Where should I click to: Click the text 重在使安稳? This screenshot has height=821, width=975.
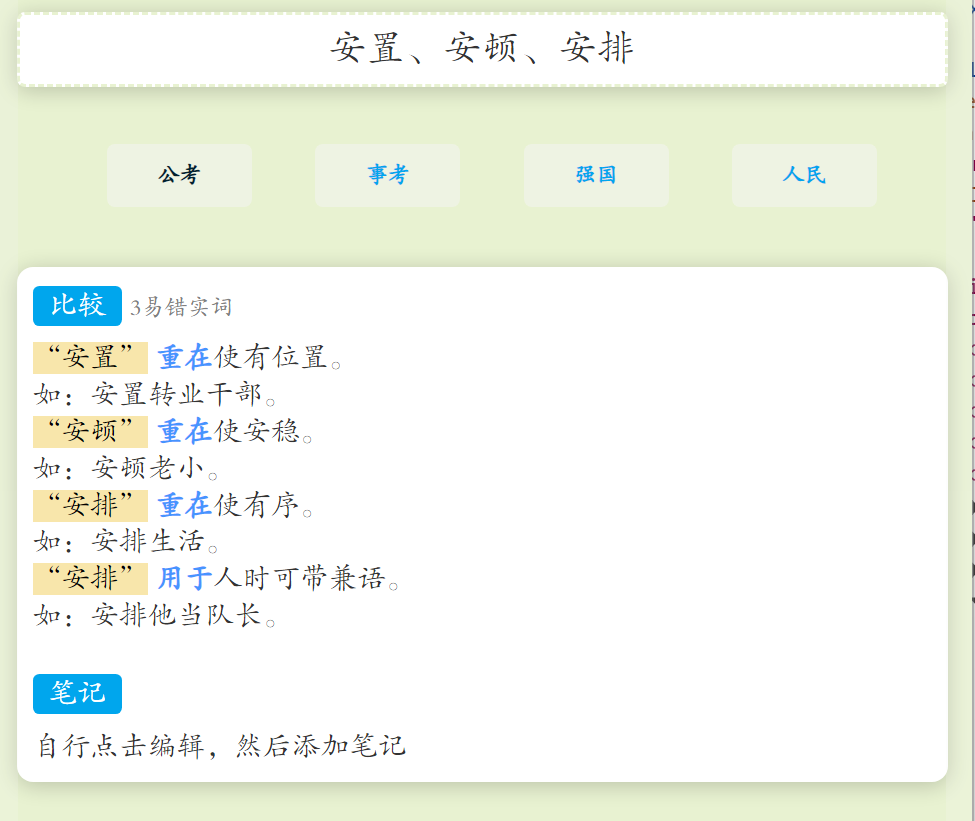(234, 432)
